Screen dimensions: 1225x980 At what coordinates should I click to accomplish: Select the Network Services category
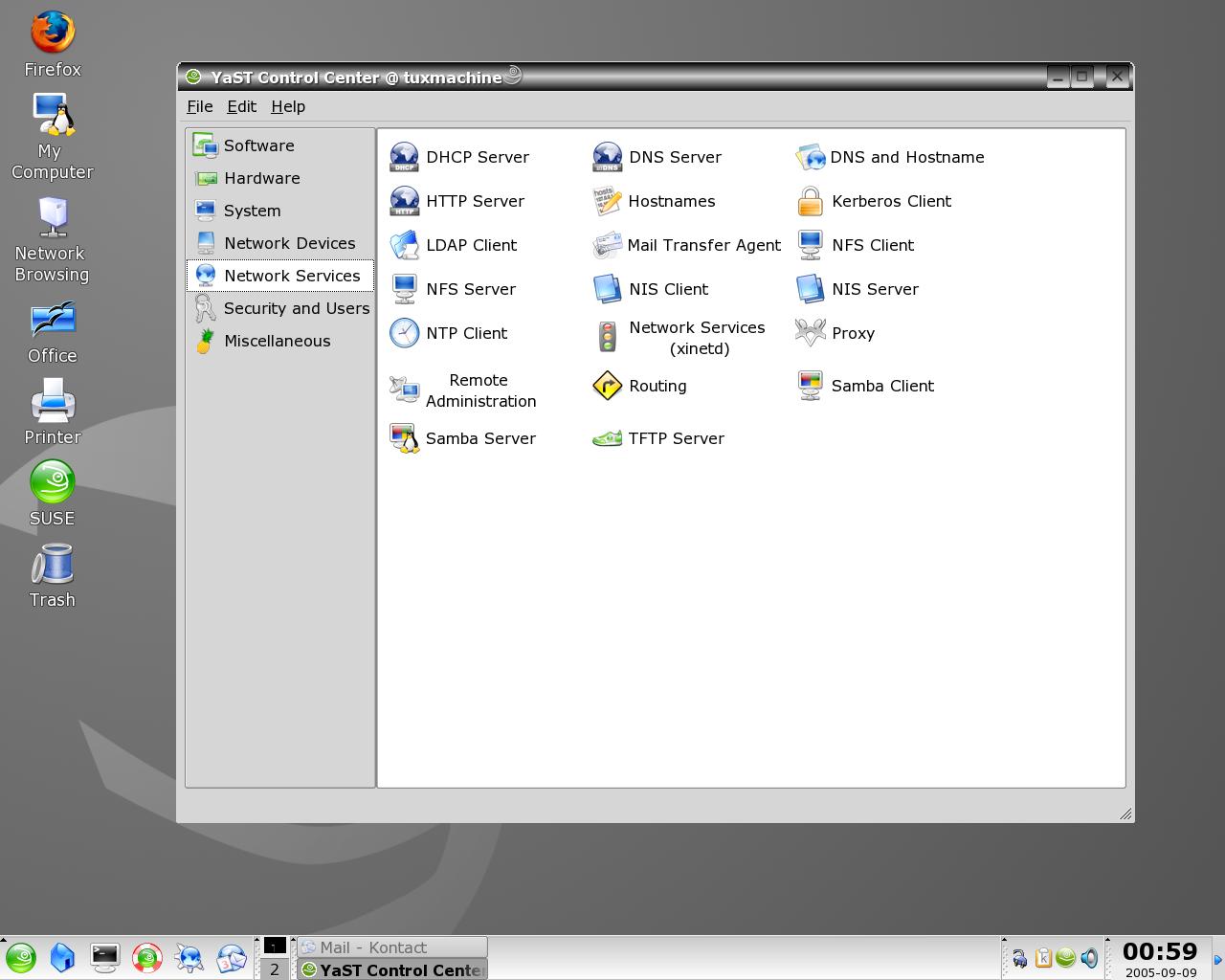click(x=280, y=276)
